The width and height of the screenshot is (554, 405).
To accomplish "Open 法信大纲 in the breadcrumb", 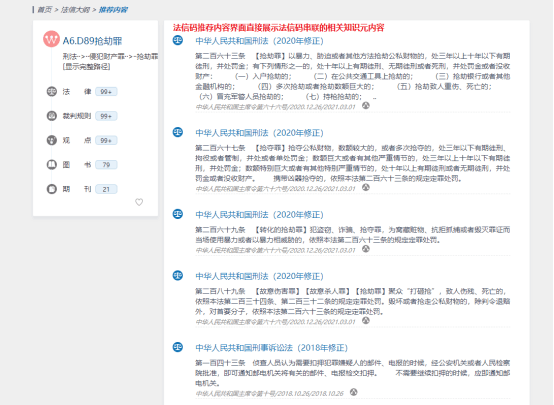I will click(75, 10).
